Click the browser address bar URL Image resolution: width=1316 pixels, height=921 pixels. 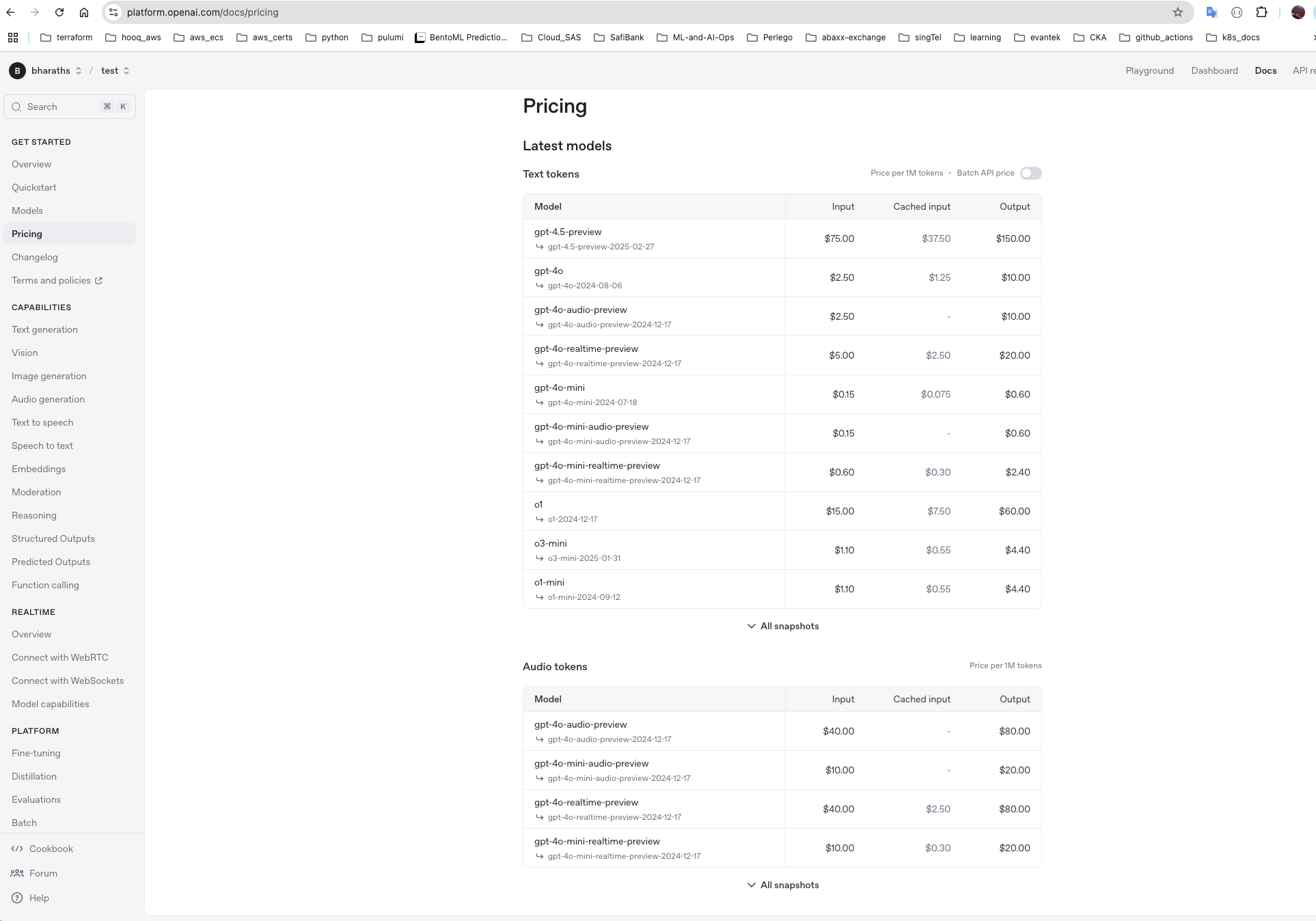[202, 12]
